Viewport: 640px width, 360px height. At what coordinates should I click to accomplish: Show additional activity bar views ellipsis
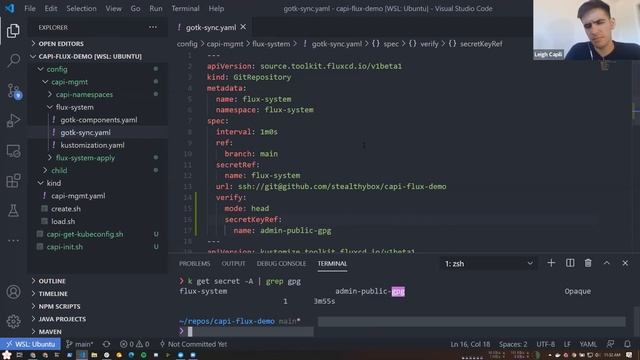pos(13,240)
